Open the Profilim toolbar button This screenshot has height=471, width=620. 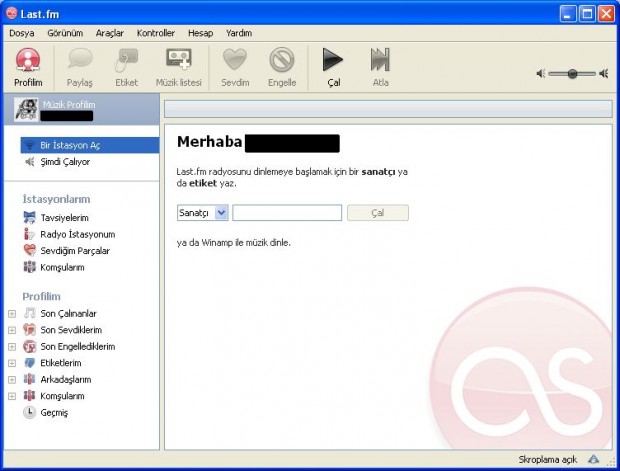tap(28, 67)
